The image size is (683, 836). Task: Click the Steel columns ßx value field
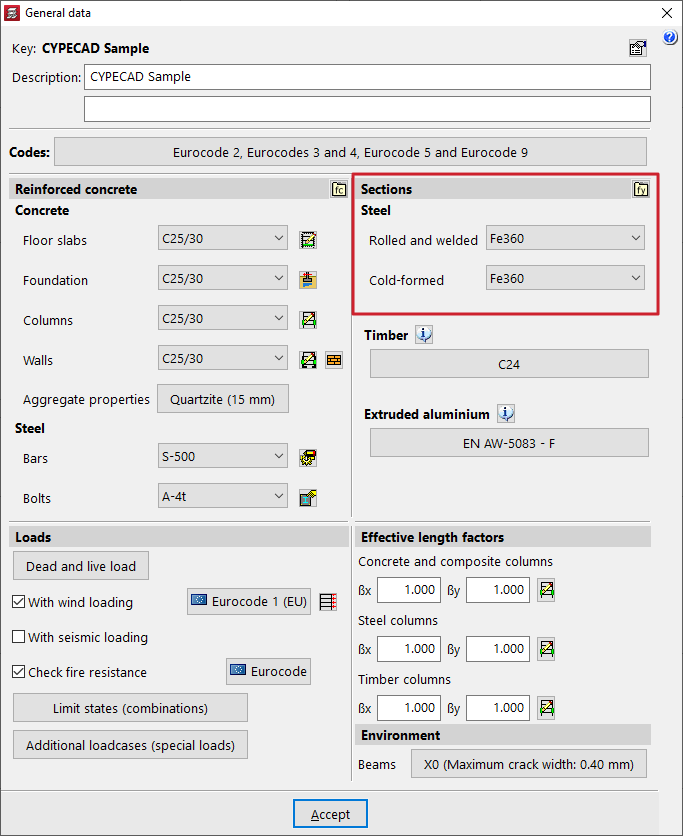click(x=408, y=649)
